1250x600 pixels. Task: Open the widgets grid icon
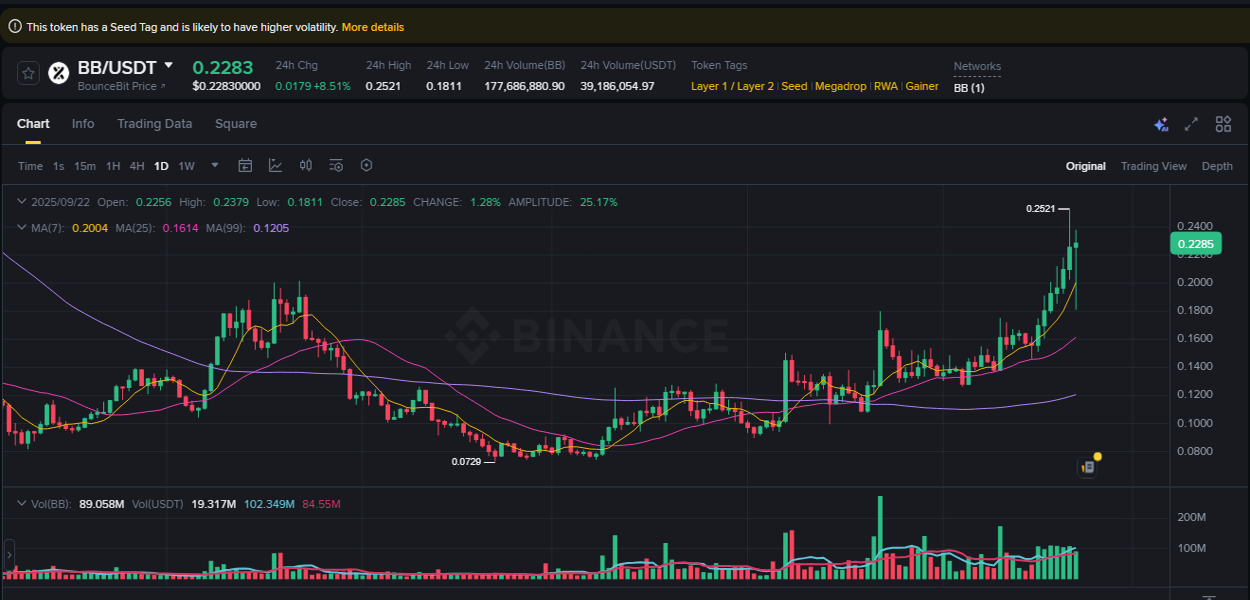pyautogui.click(x=1223, y=124)
